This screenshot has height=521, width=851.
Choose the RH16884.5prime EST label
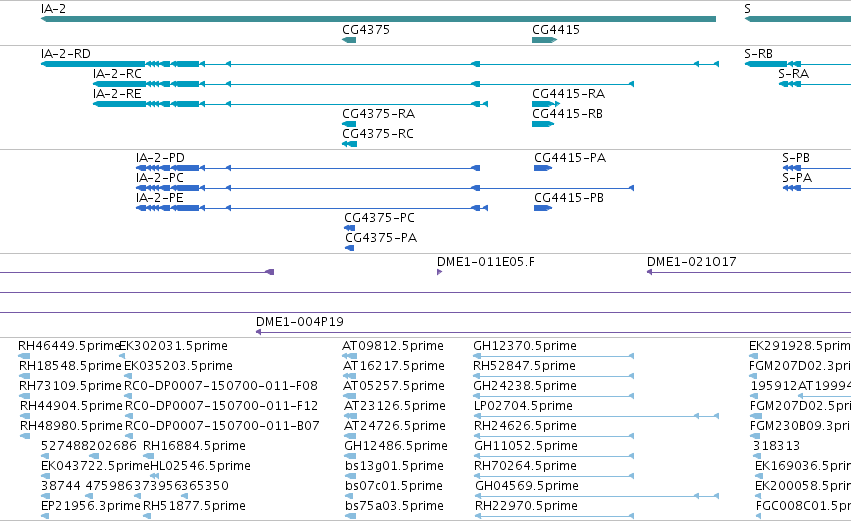194,447
